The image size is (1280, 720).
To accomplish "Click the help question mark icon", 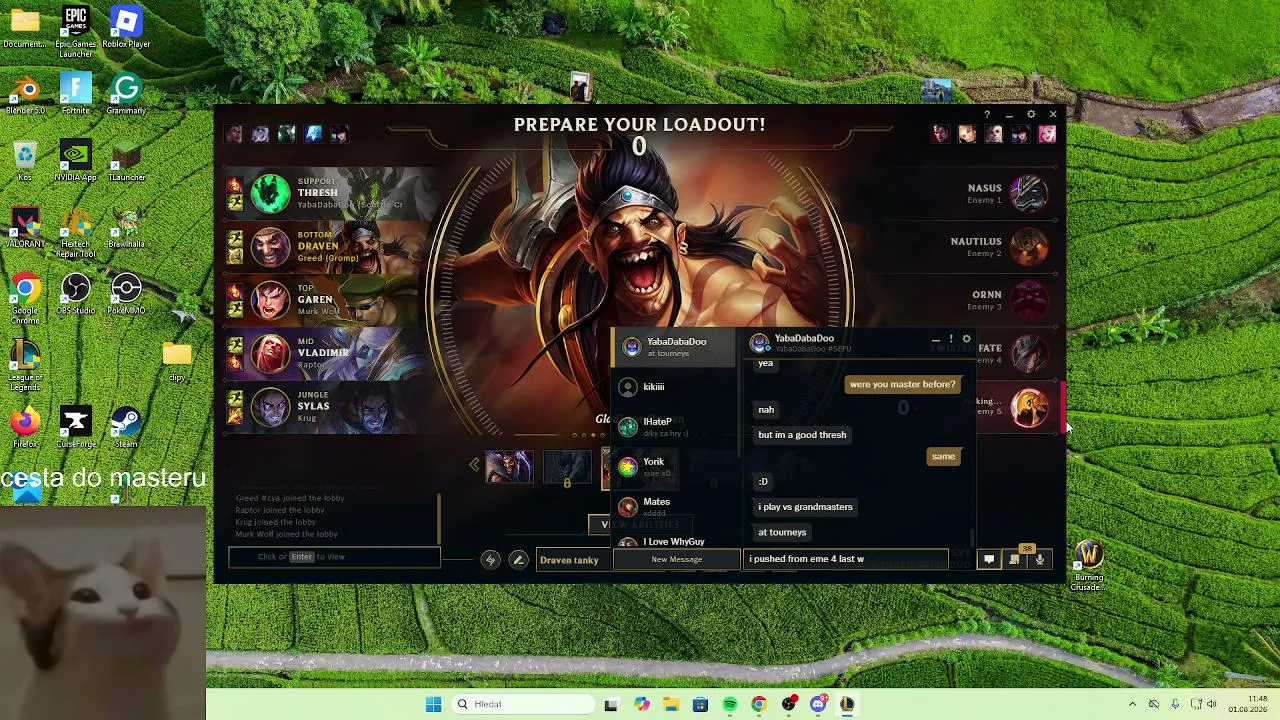I will click(x=987, y=114).
